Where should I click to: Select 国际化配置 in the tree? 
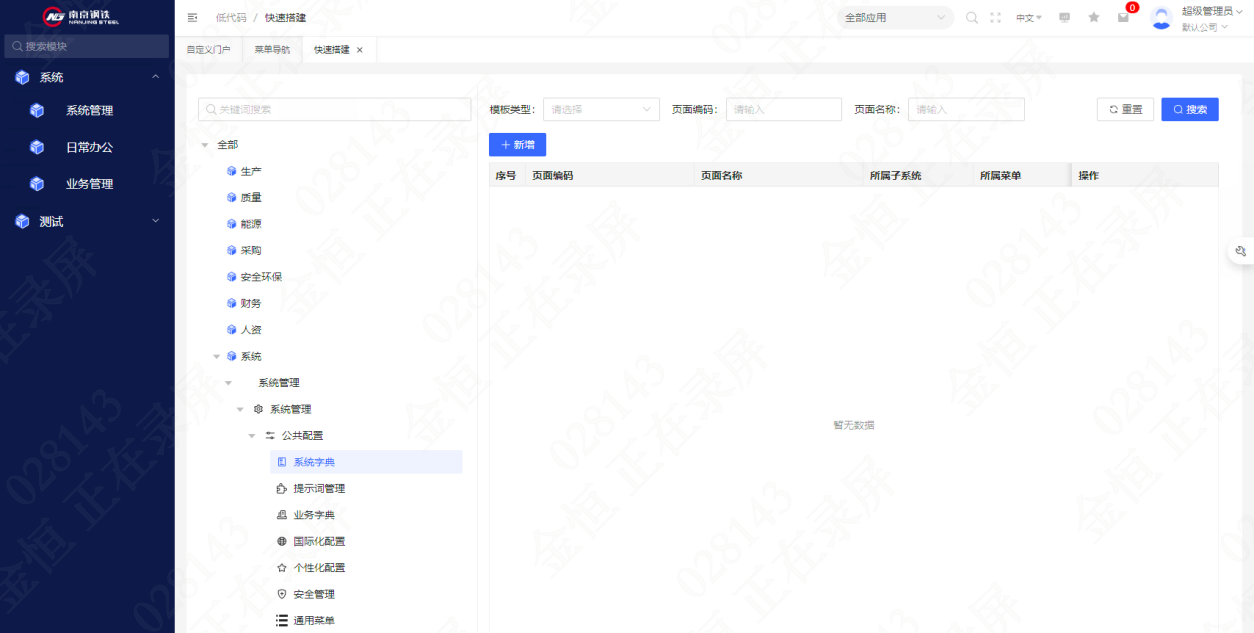(x=319, y=541)
